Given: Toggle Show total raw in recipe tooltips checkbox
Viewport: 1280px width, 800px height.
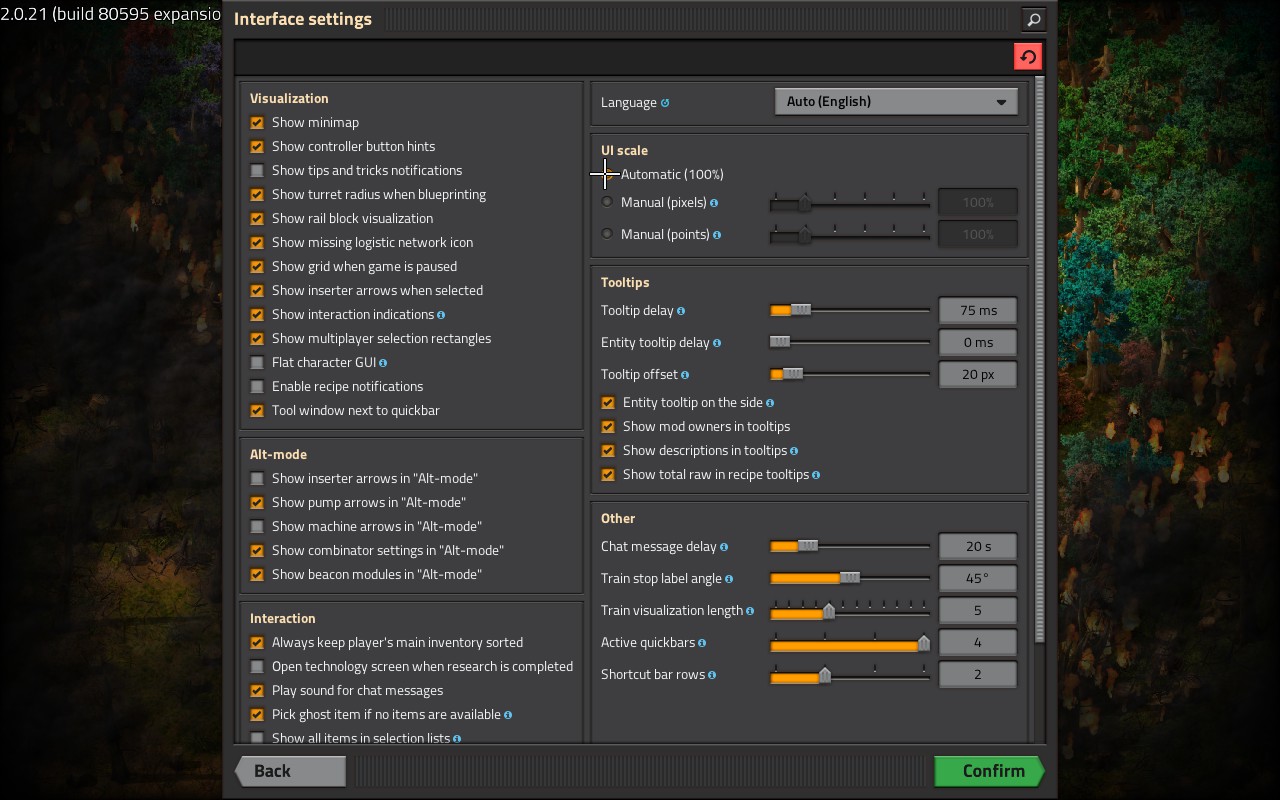Looking at the screenshot, I should (608, 475).
